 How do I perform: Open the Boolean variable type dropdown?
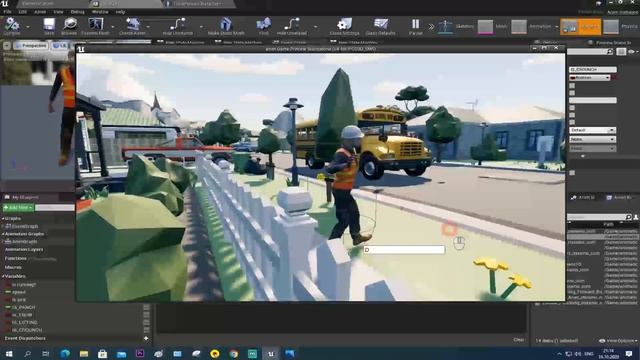point(590,78)
